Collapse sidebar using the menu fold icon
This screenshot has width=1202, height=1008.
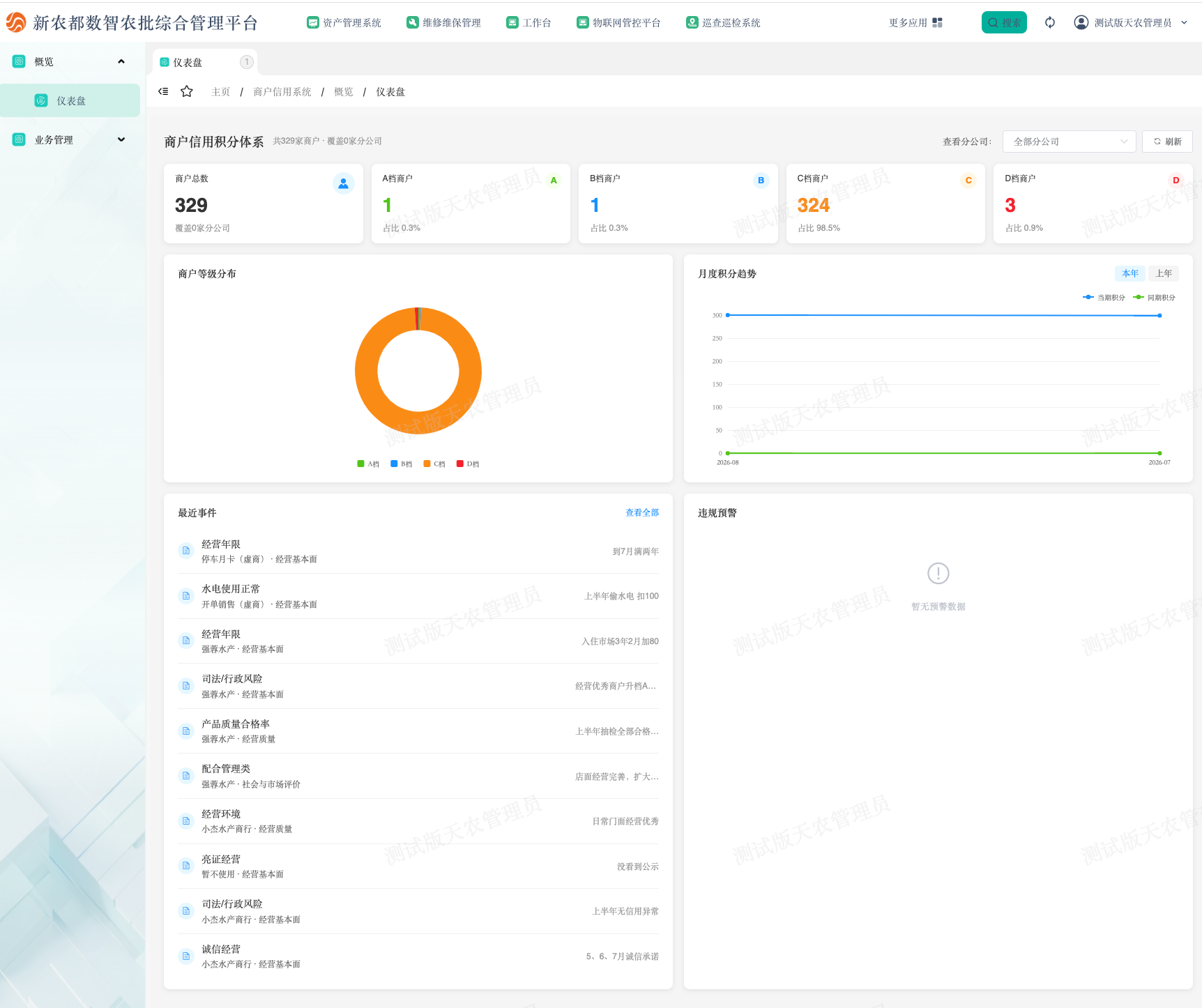coord(163,91)
